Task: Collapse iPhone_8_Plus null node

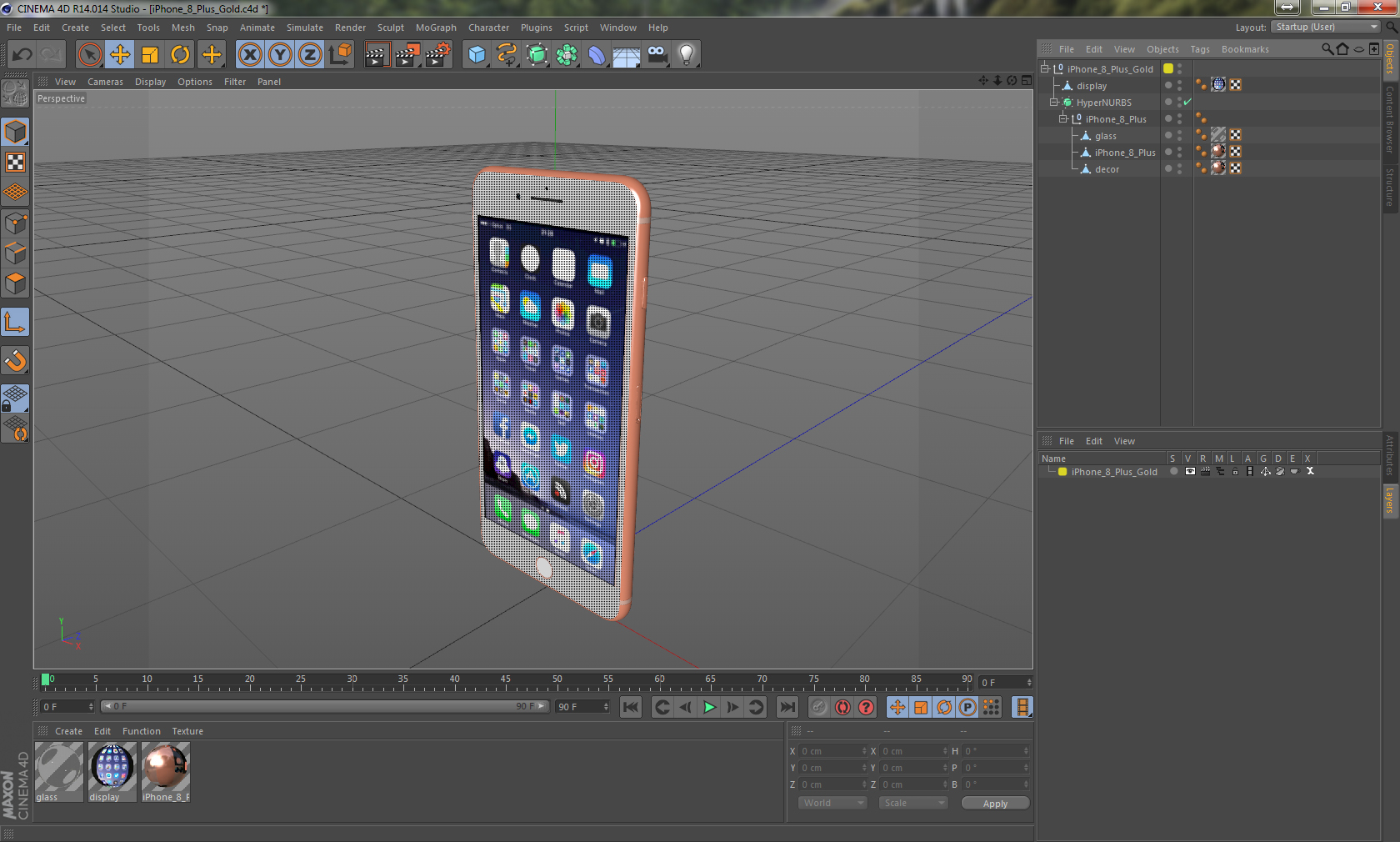Action: click(1063, 118)
